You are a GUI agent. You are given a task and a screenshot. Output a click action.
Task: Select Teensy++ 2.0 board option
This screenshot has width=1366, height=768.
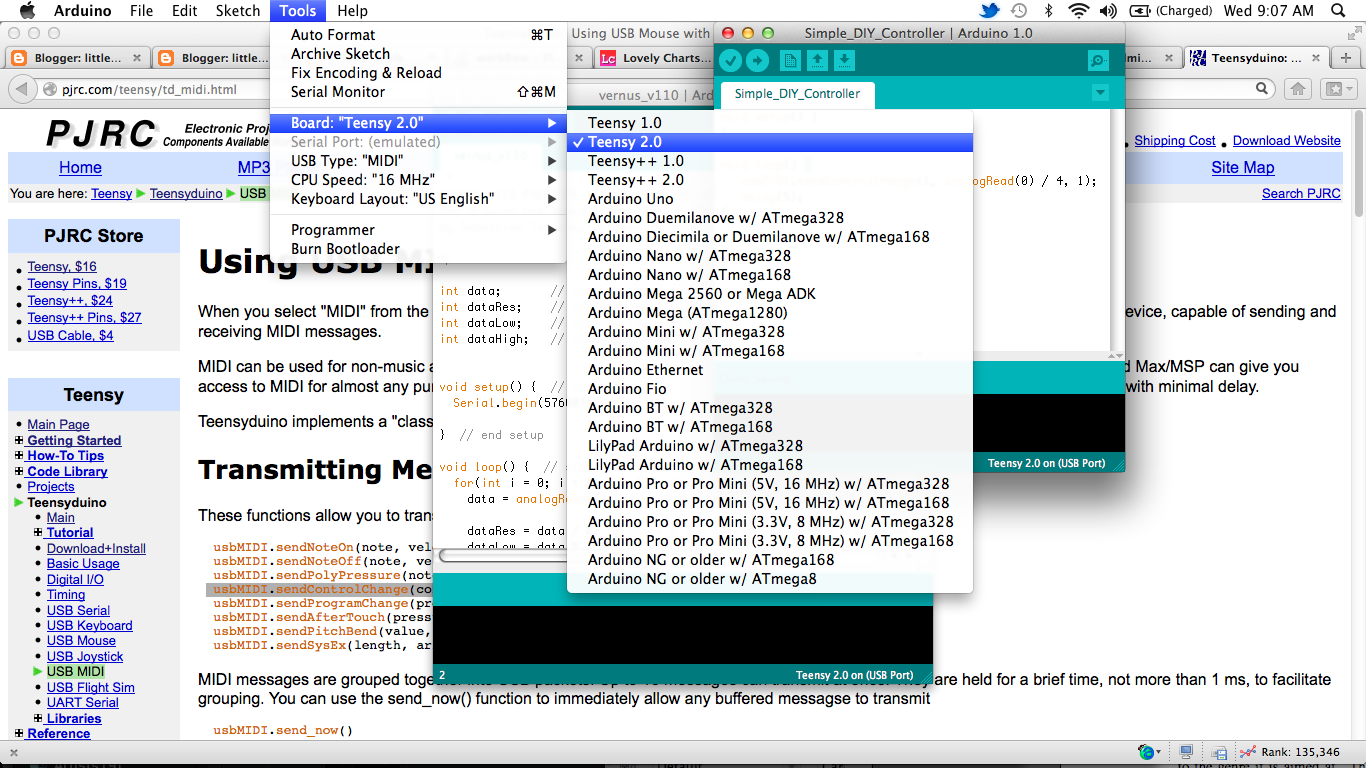point(770,180)
